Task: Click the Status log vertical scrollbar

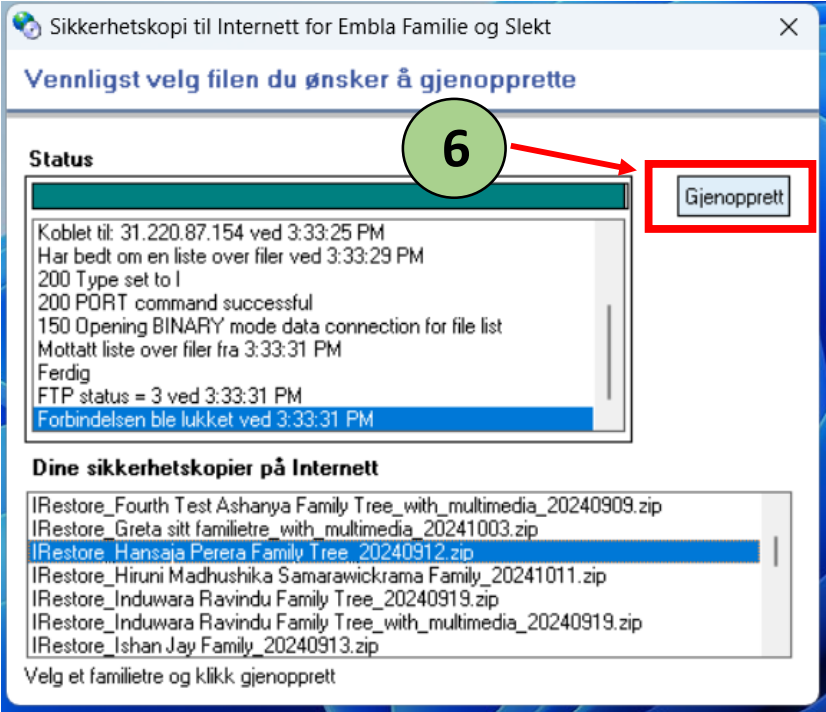Action: [609, 350]
